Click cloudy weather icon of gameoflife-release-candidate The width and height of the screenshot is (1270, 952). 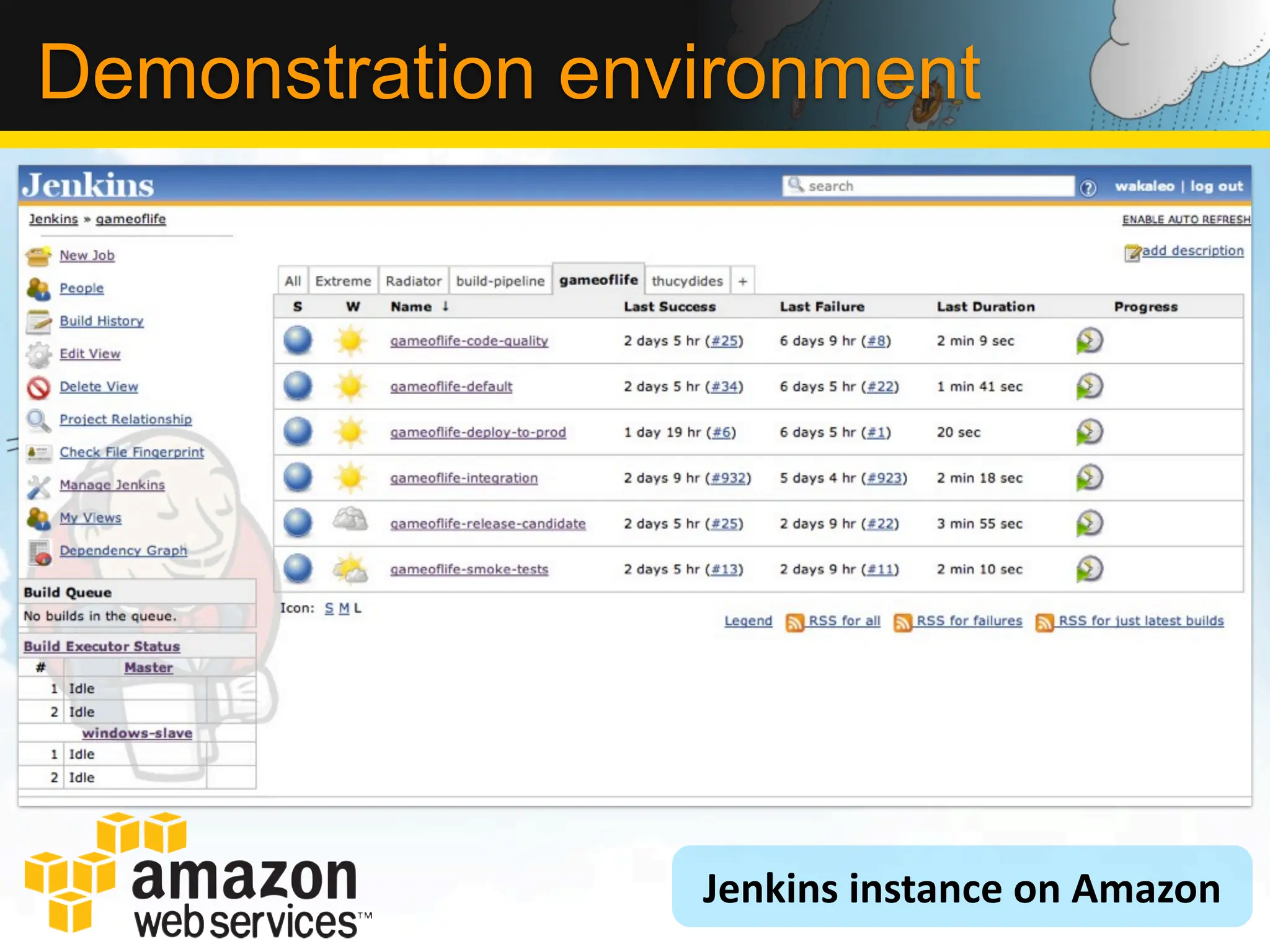pos(350,520)
